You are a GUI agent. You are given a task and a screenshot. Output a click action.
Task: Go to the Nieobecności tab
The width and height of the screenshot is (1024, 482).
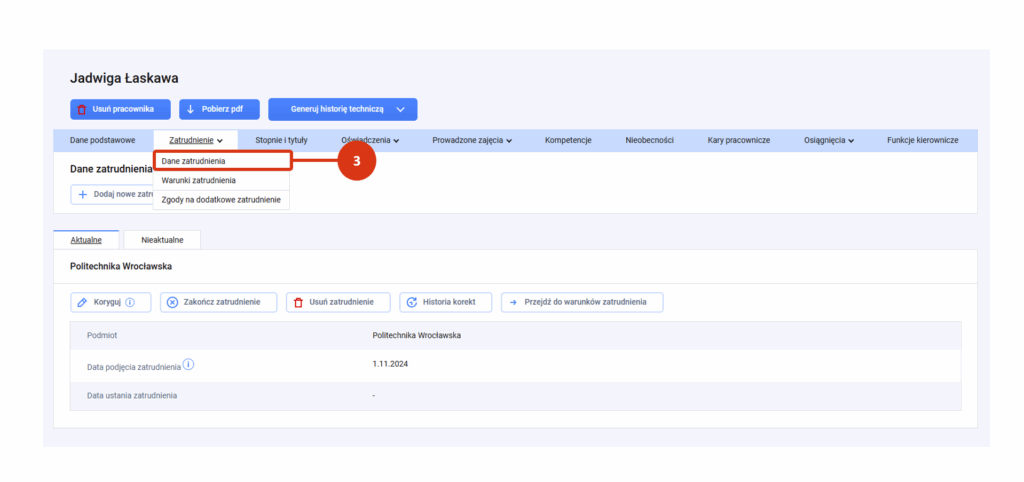click(x=649, y=140)
